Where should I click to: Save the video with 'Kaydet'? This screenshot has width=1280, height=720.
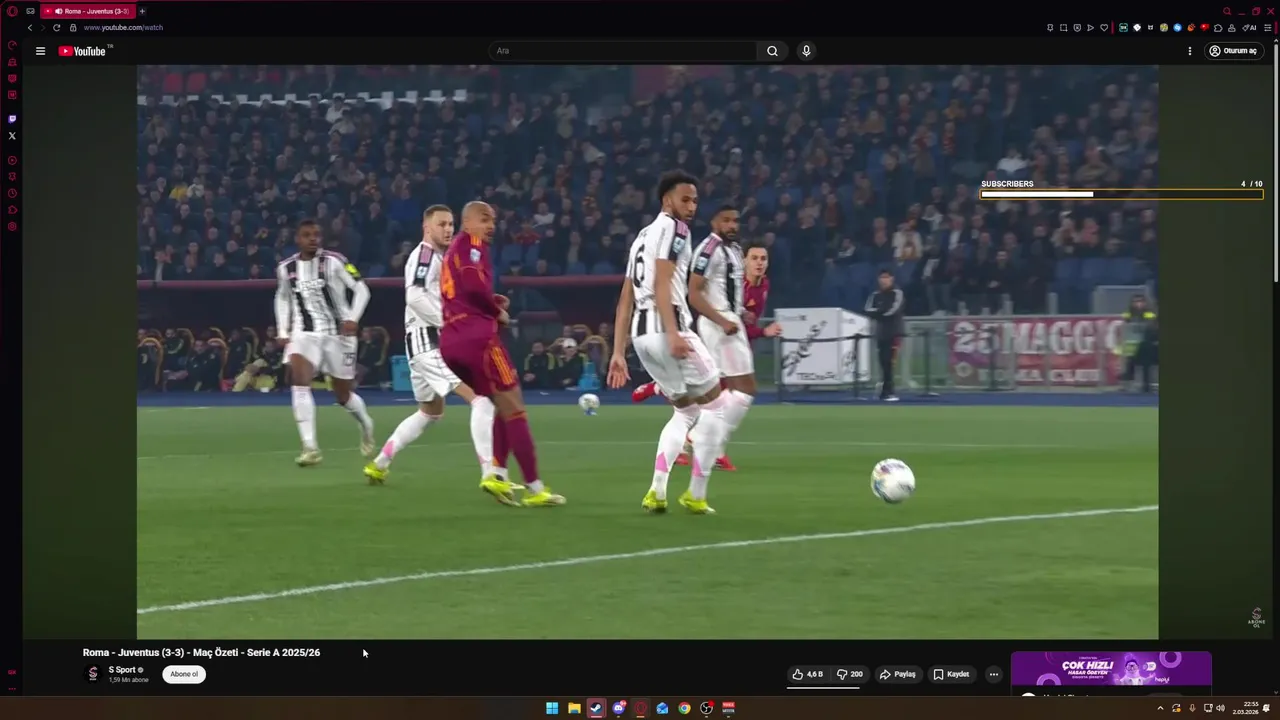[x=951, y=674]
